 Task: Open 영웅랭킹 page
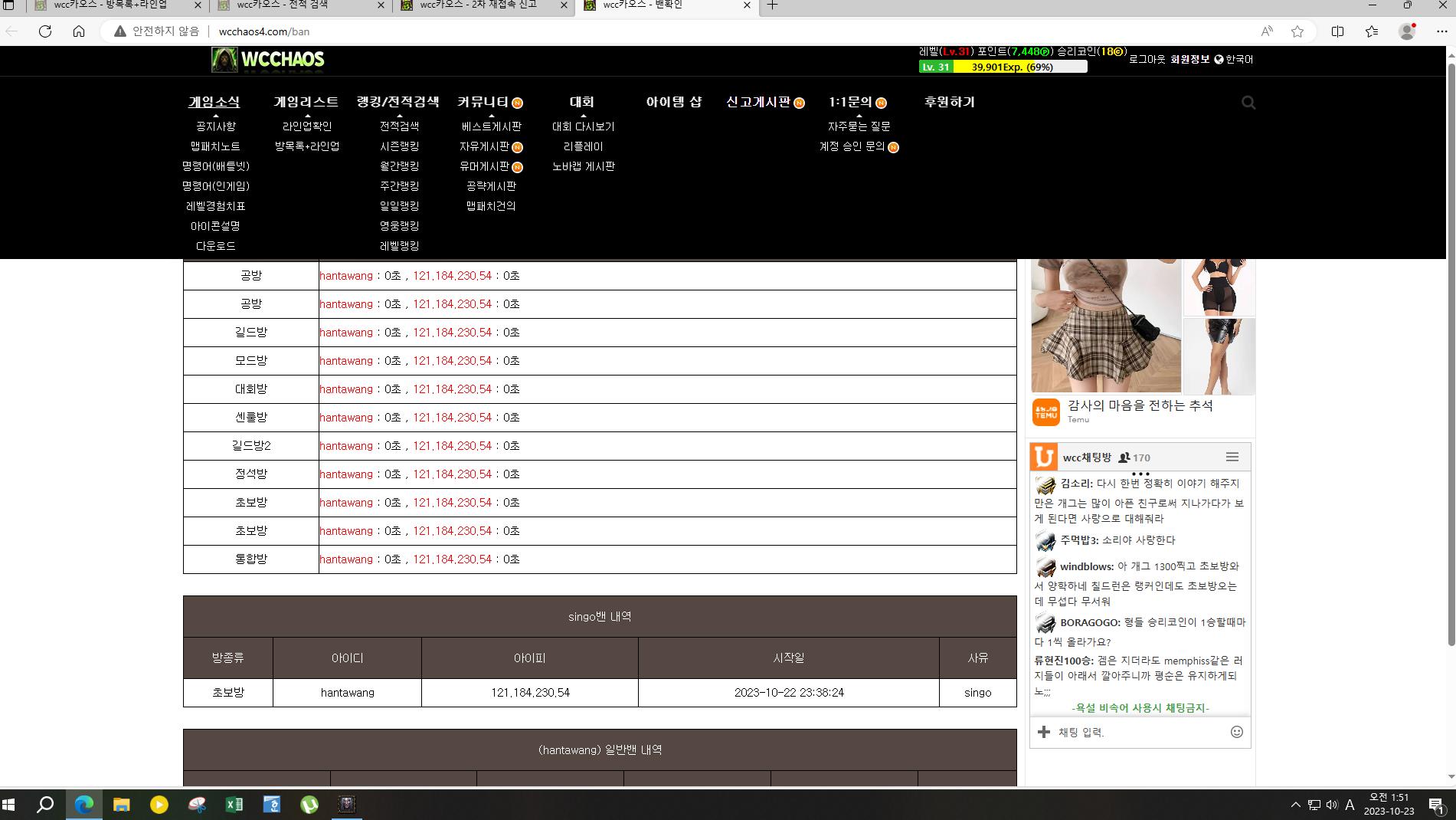(x=399, y=226)
